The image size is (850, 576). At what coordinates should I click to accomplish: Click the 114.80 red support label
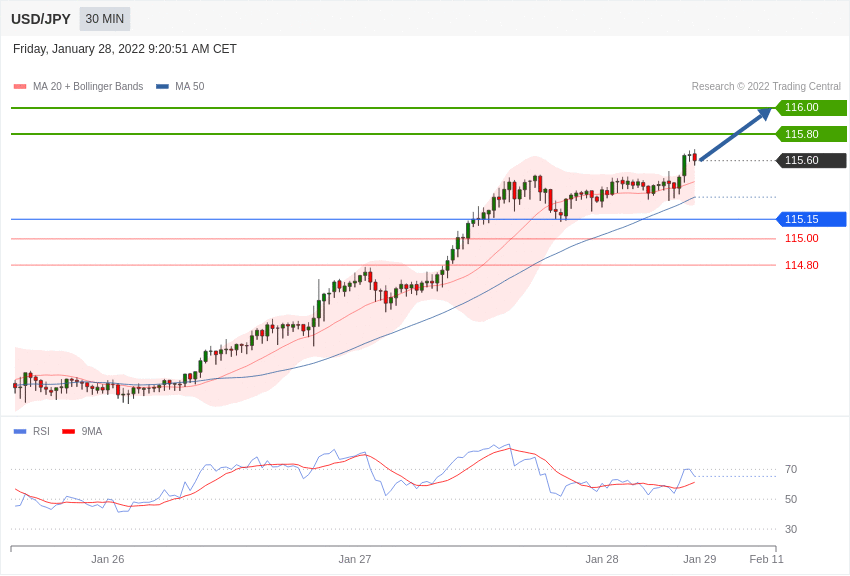(801, 265)
